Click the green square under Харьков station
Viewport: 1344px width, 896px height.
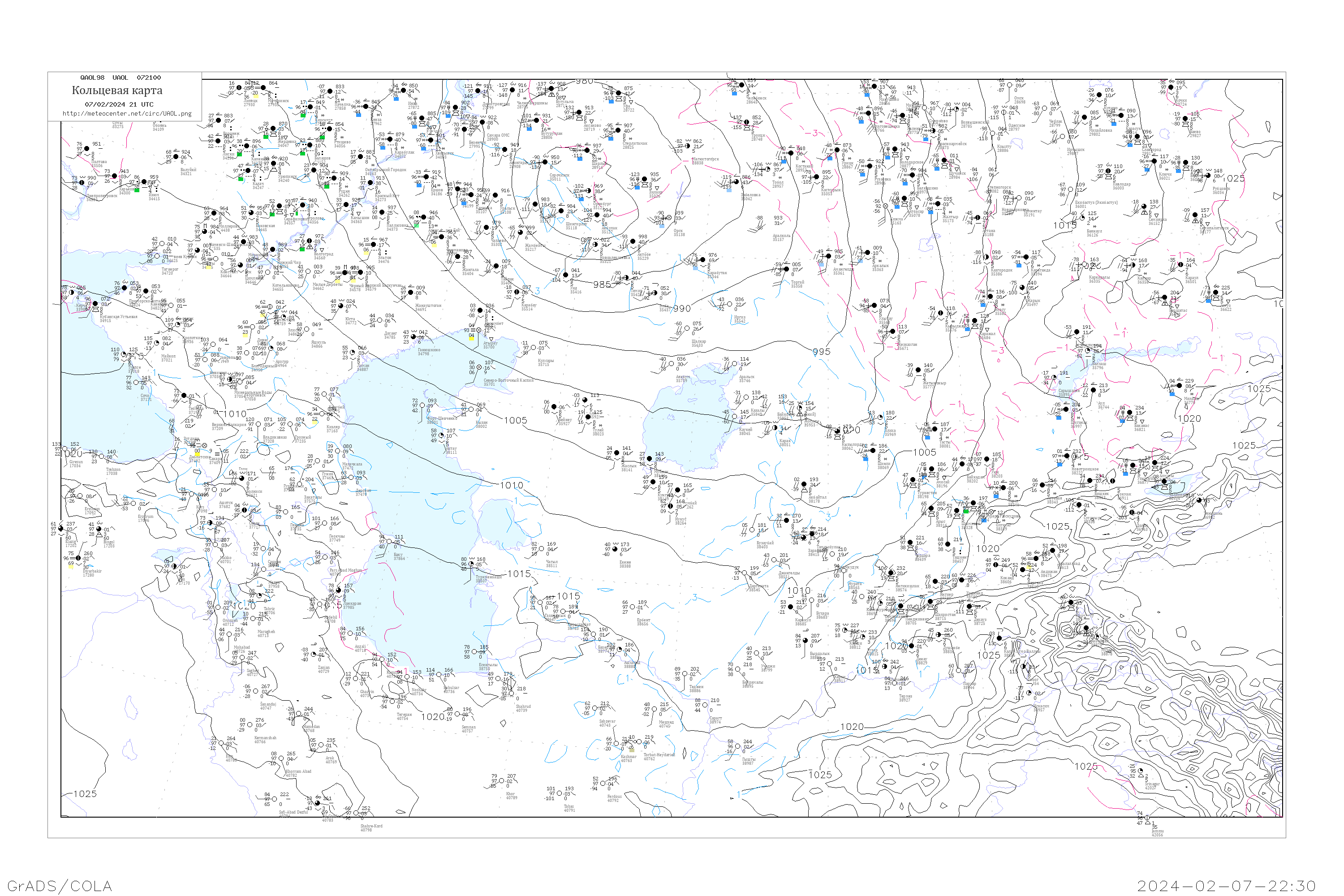137,190
